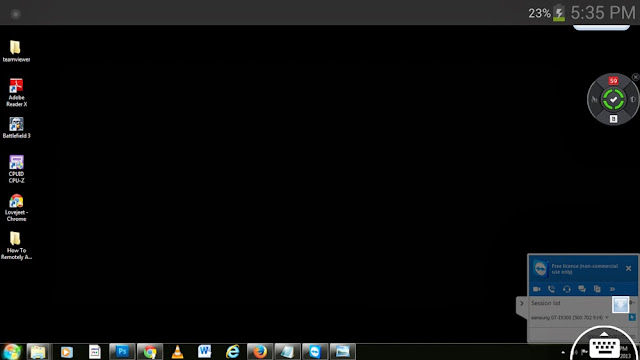Launch the Battlefield 3 desktop shortcut
Screen dimensions: 640x360
[16, 128]
